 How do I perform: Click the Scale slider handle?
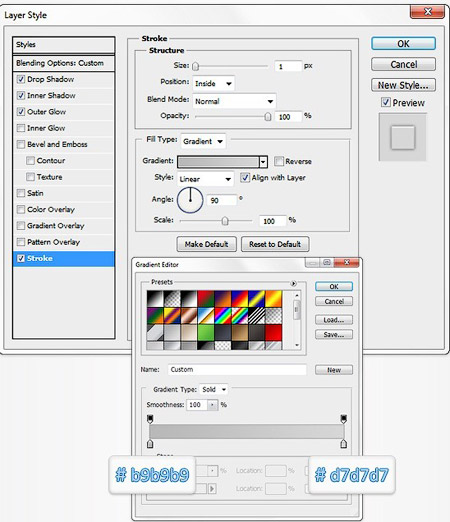point(225,221)
